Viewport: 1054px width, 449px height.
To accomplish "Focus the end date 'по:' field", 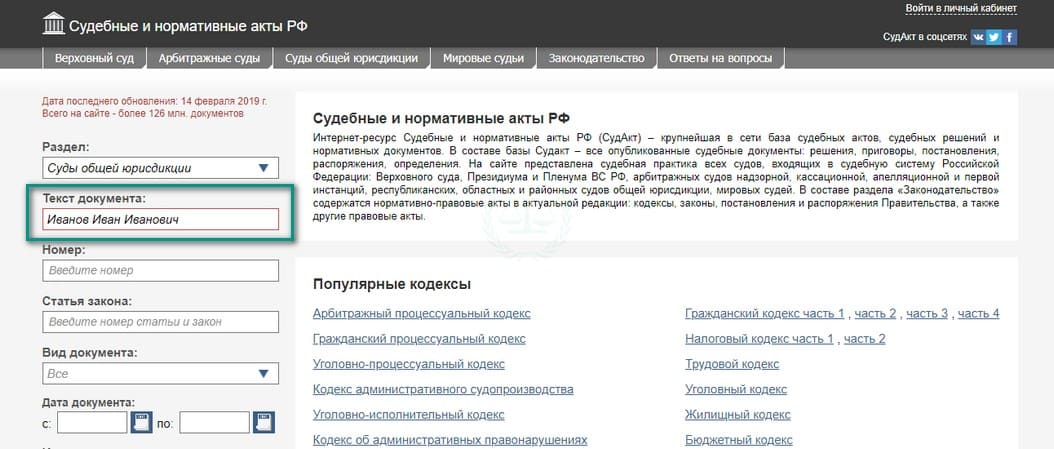I will 214,423.
